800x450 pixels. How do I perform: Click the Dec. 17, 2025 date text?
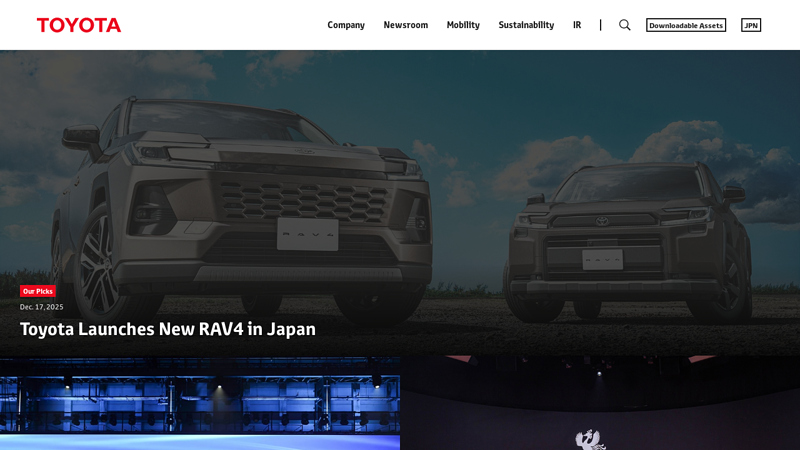click(x=42, y=307)
